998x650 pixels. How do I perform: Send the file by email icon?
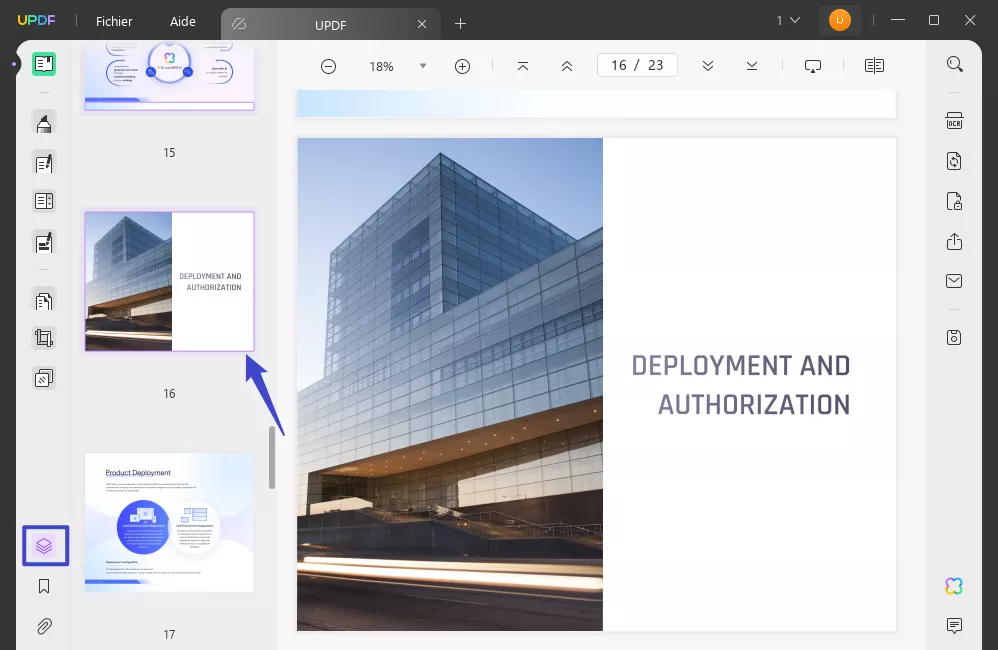954,281
